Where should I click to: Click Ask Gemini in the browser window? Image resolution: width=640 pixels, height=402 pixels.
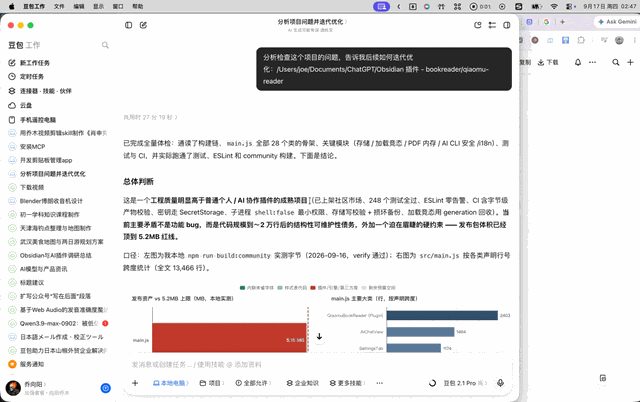pyautogui.click(x=617, y=22)
